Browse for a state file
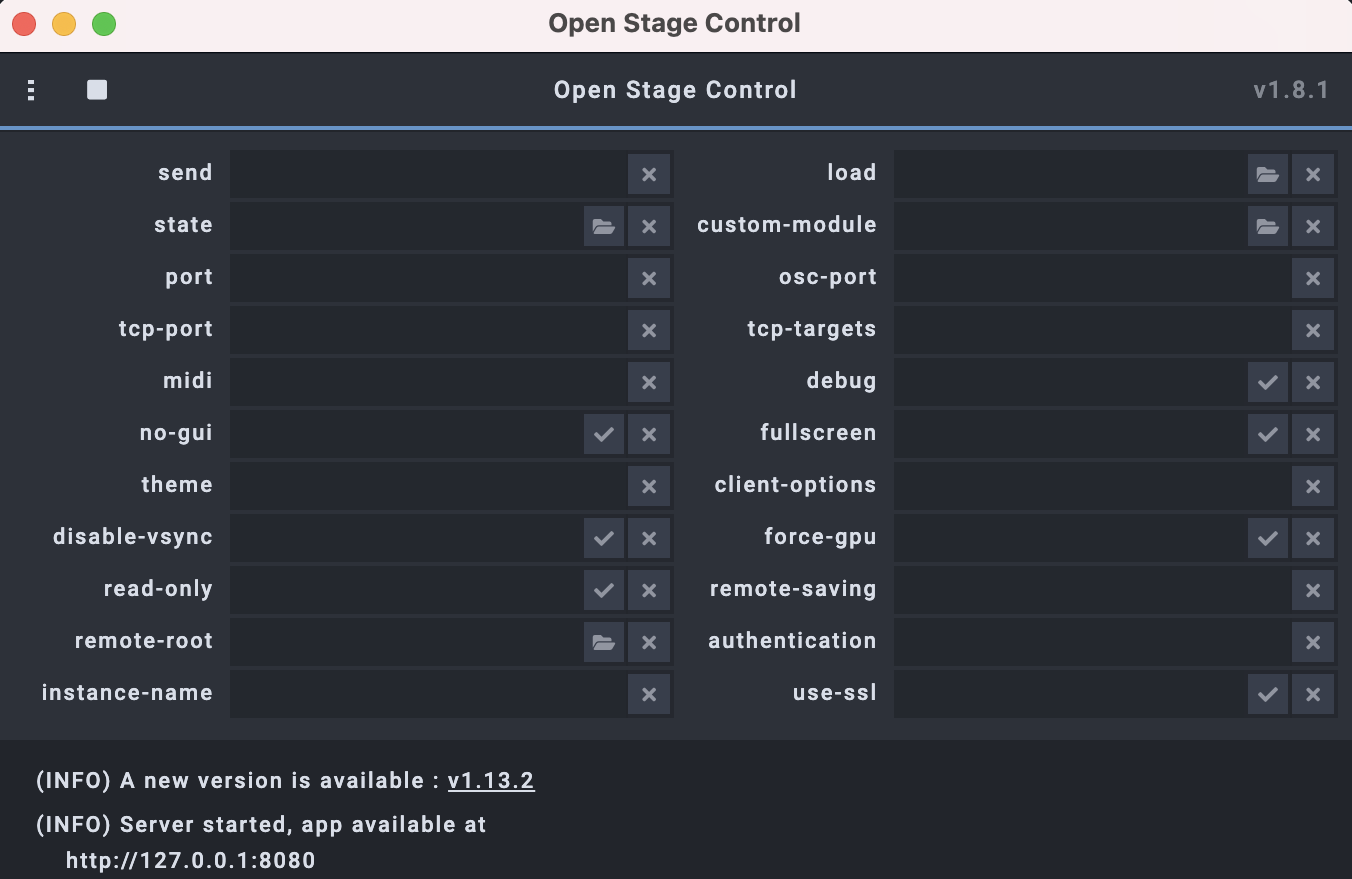1352x879 pixels. (604, 226)
